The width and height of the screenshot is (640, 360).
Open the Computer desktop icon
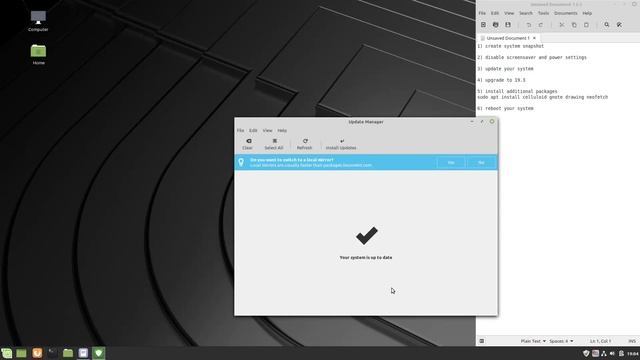point(38,21)
